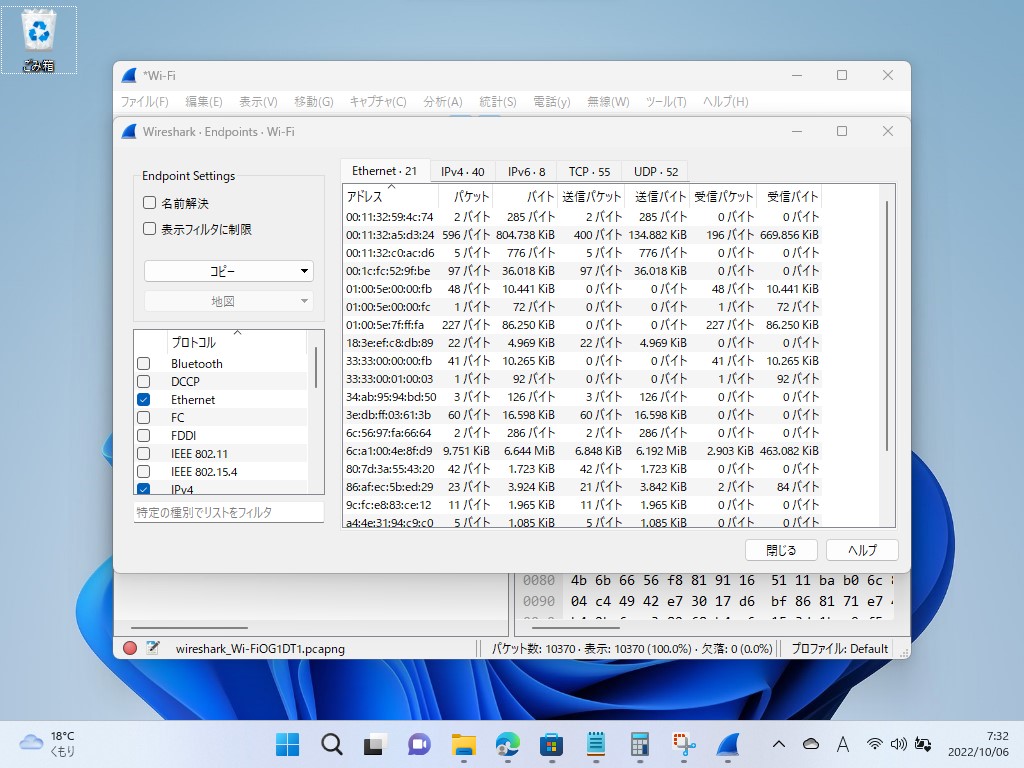Show hidden system tray icons chevron
1024x768 pixels.
pos(779,744)
